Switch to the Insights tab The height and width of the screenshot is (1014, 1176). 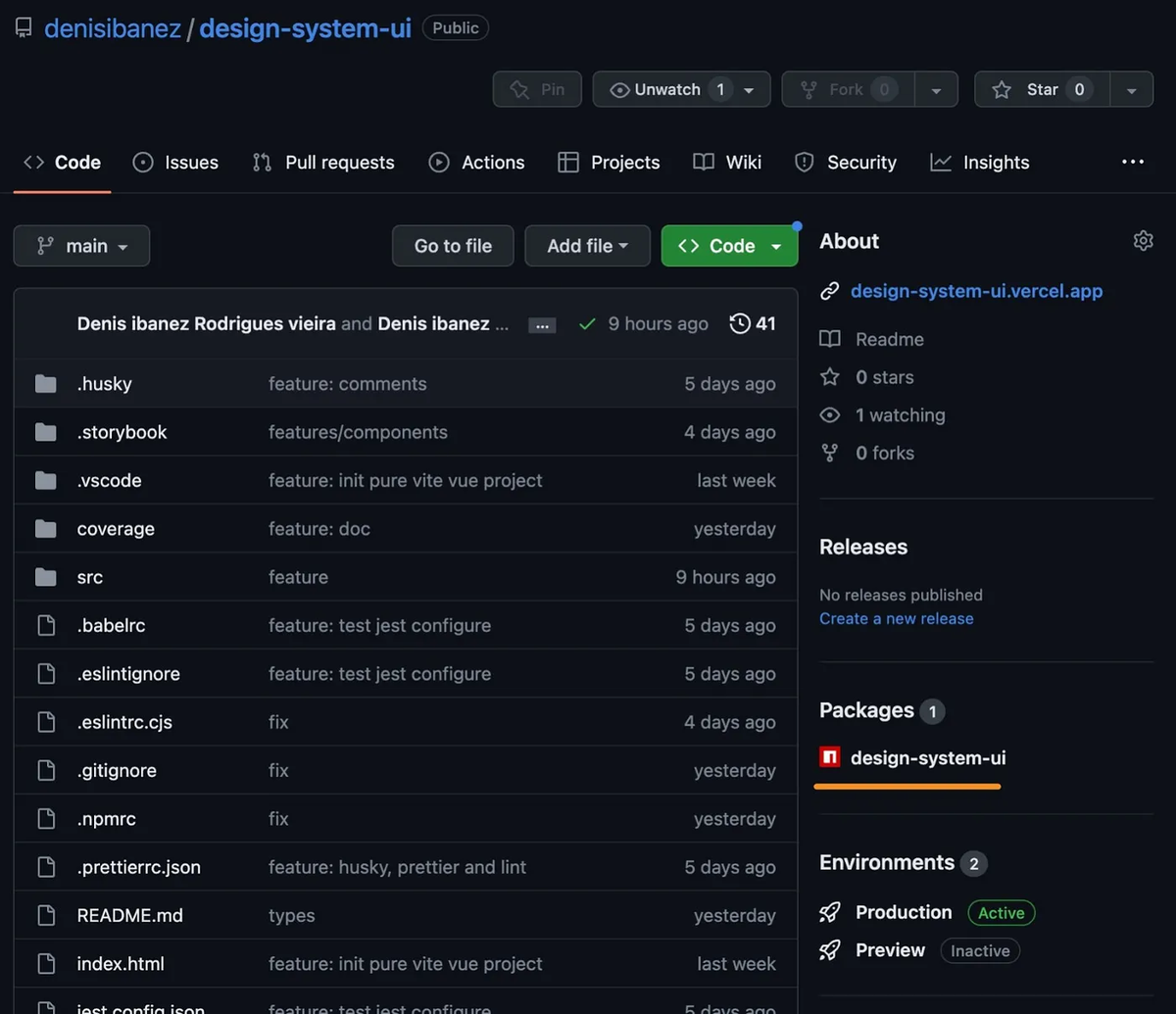click(x=980, y=163)
